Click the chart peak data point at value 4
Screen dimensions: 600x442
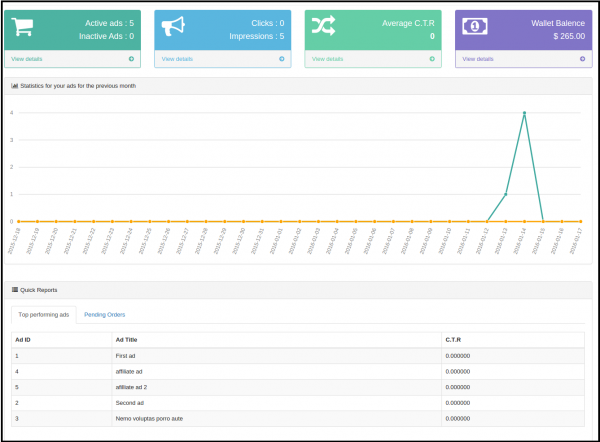[x=524, y=113]
